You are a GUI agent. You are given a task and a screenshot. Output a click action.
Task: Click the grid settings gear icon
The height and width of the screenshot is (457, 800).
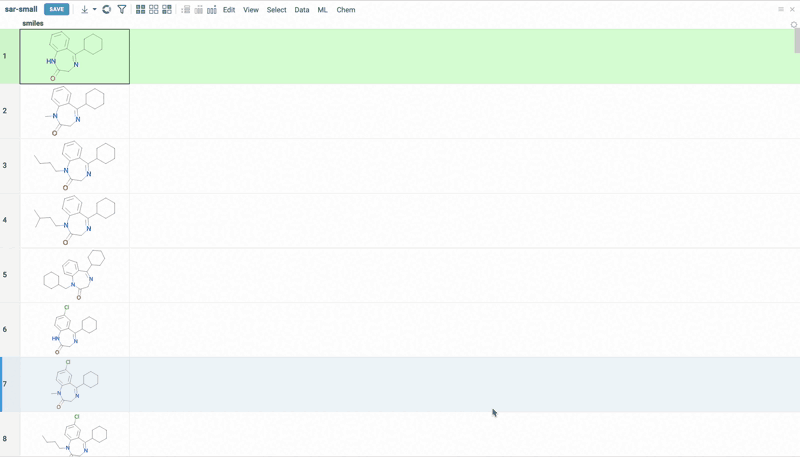coord(794,24)
